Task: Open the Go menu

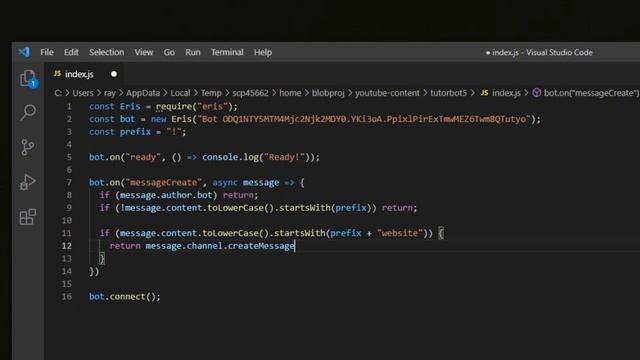Action: coord(169,52)
